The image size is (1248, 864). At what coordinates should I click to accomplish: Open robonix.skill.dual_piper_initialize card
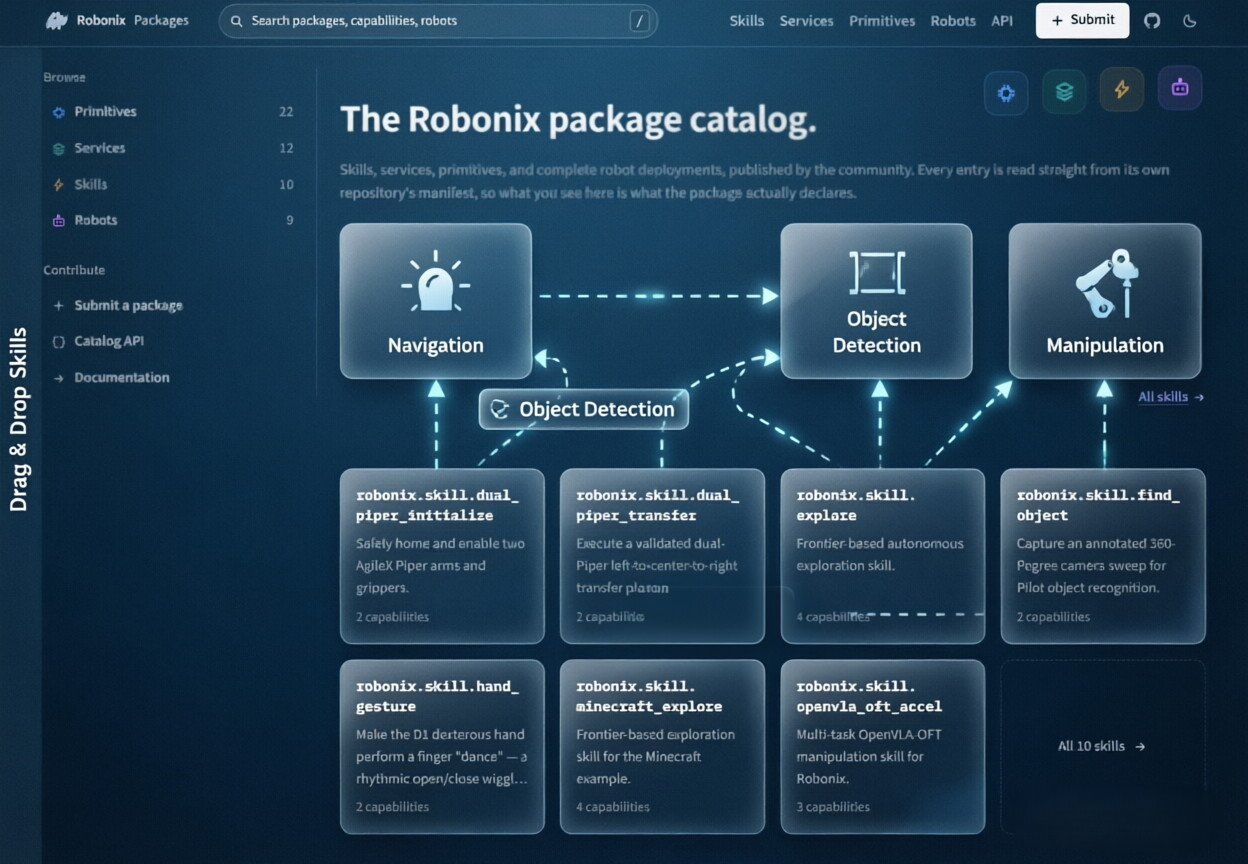click(x=442, y=556)
